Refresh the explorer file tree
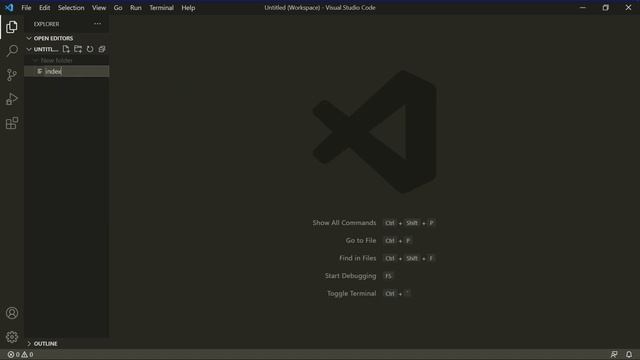Image resolution: width=640 pixels, height=360 pixels. [x=90, y=49]
